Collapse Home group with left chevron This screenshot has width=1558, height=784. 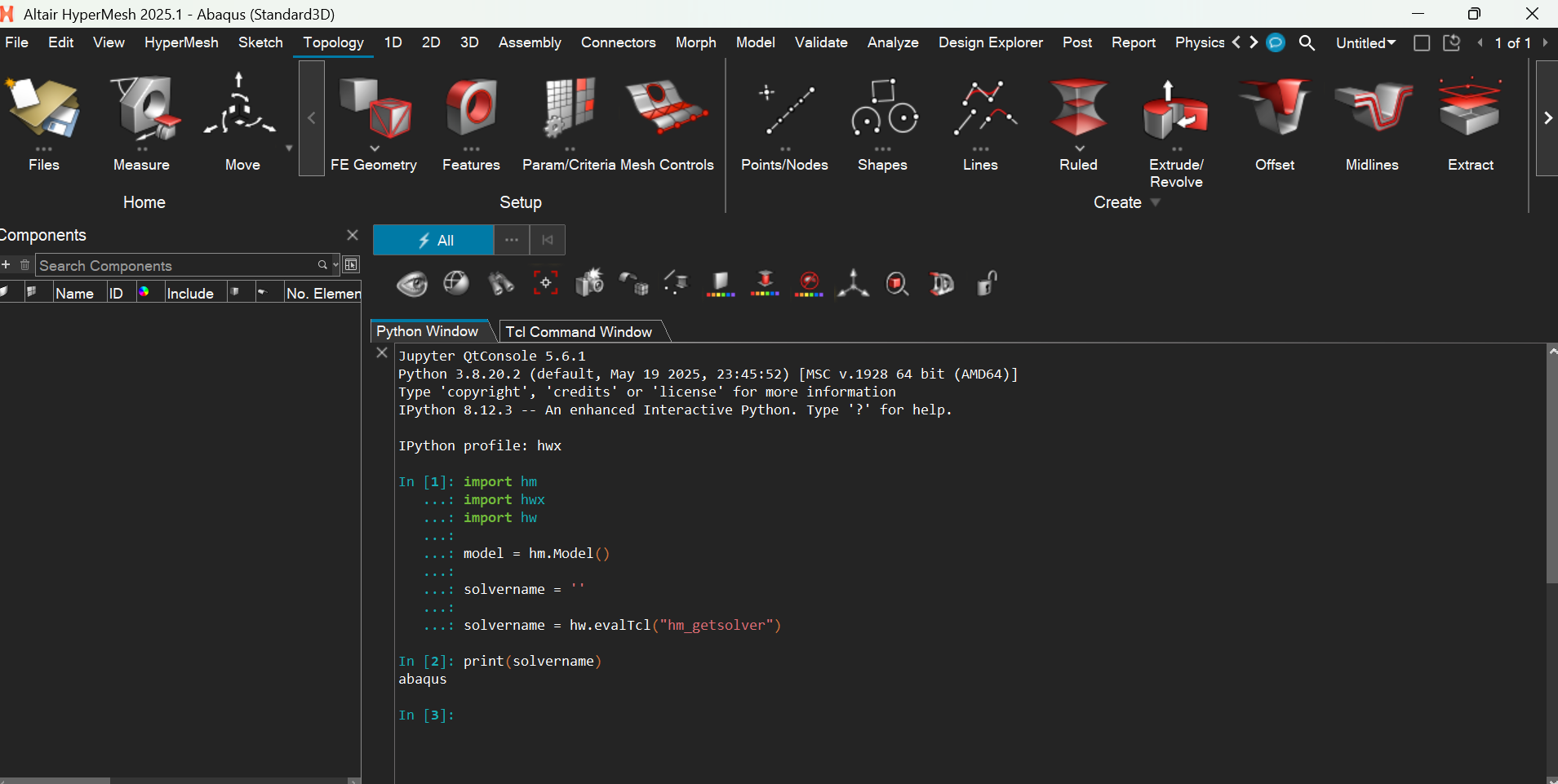[x=311, y=118]
